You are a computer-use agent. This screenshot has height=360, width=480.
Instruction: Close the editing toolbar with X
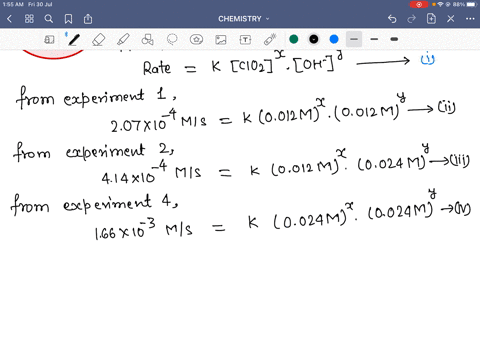451,19
